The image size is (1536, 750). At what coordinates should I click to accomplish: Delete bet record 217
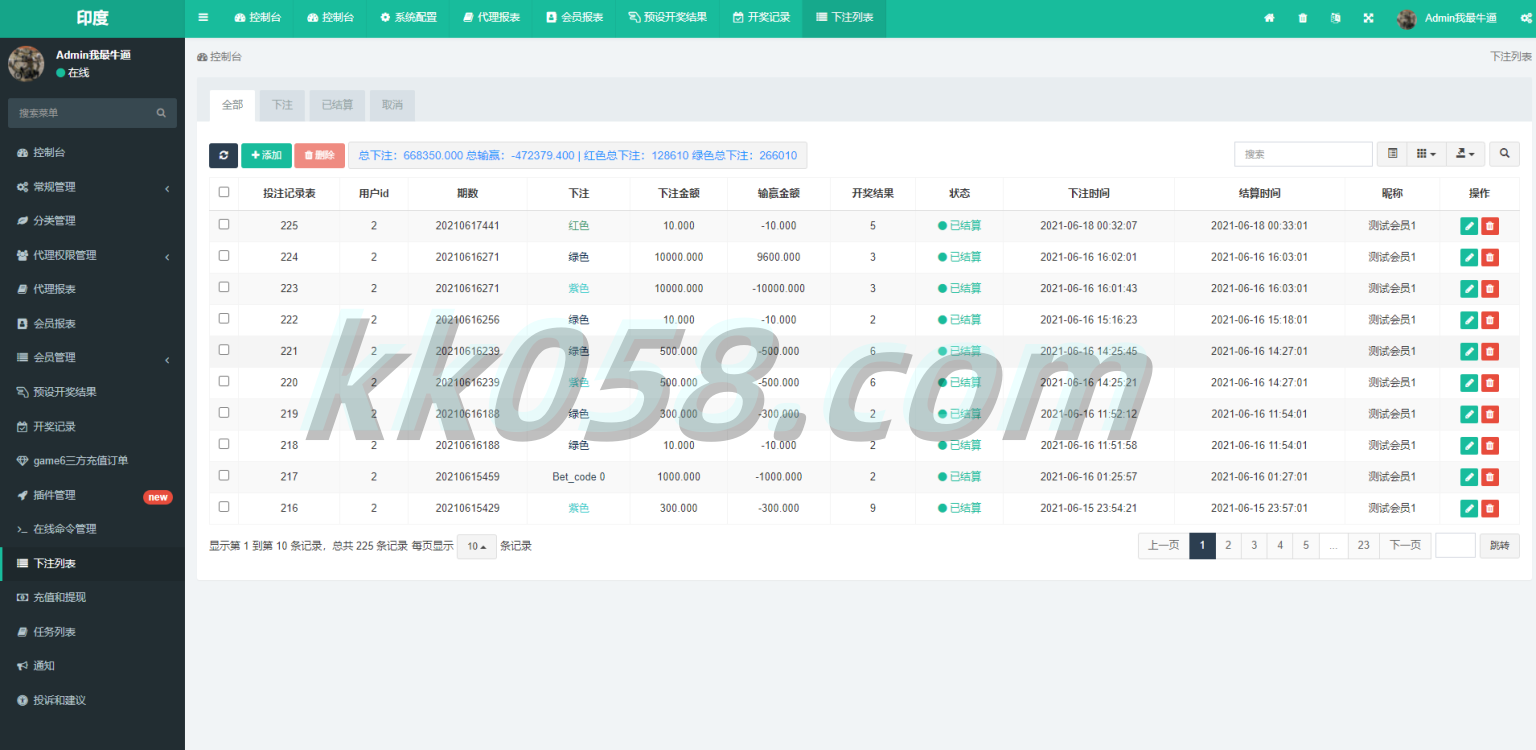coord(1490,477)
